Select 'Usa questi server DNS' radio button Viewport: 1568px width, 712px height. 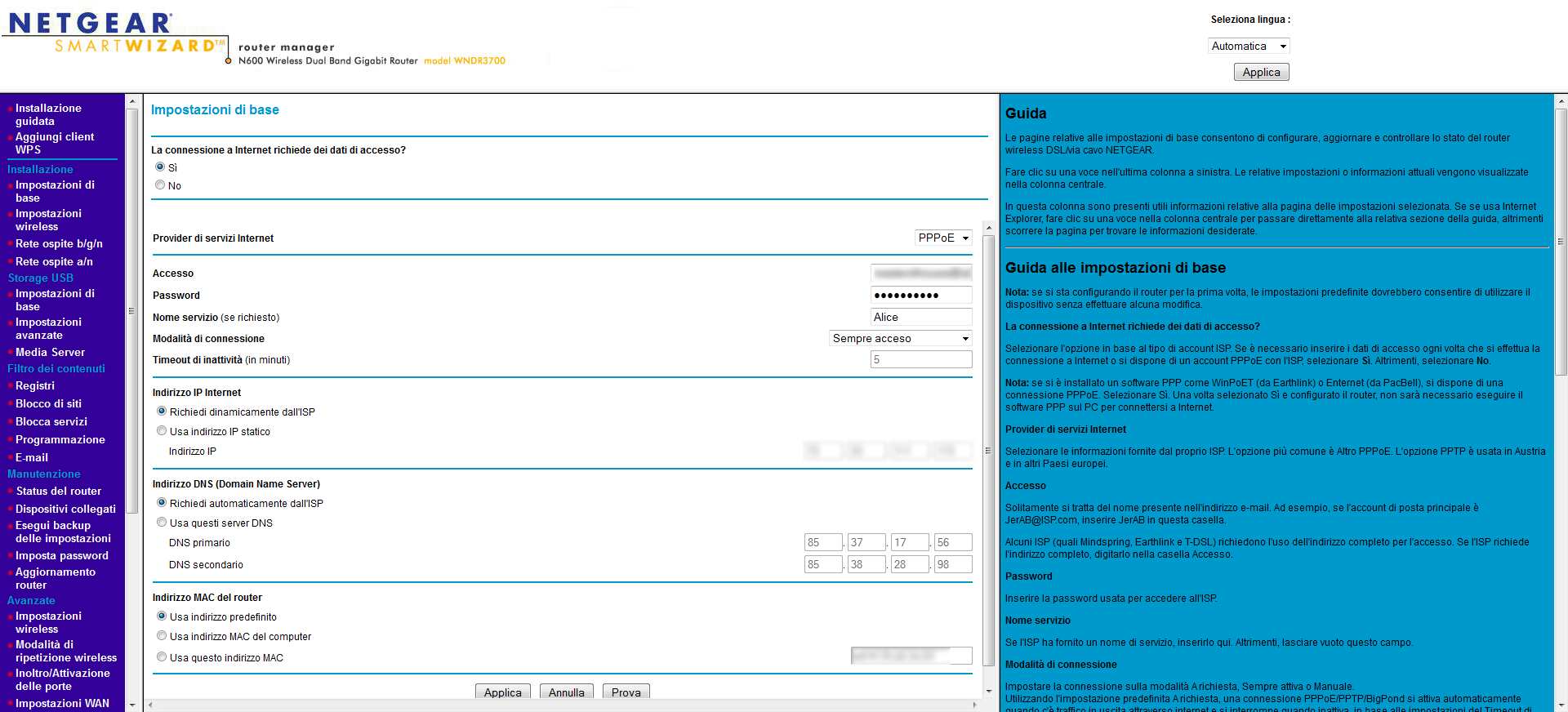click(x=162, y=523)
